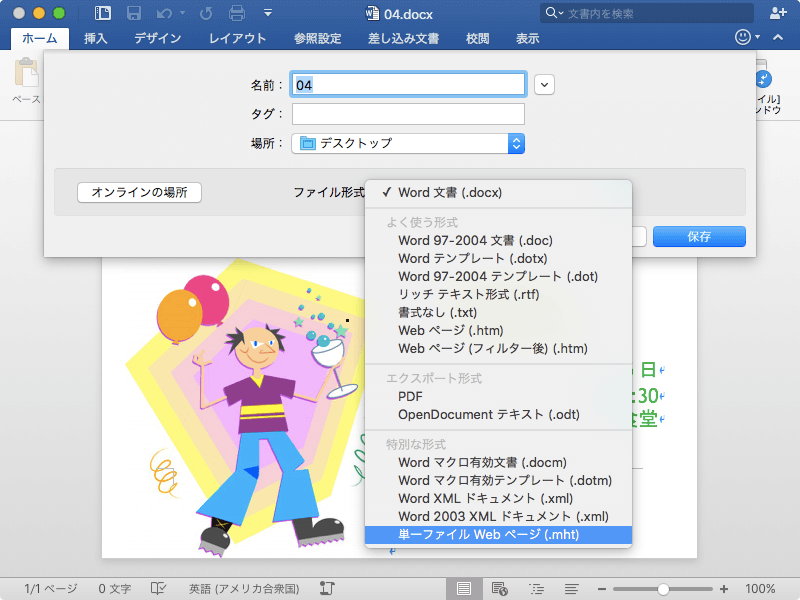Switch to Outline view icon

click(536, 589)
